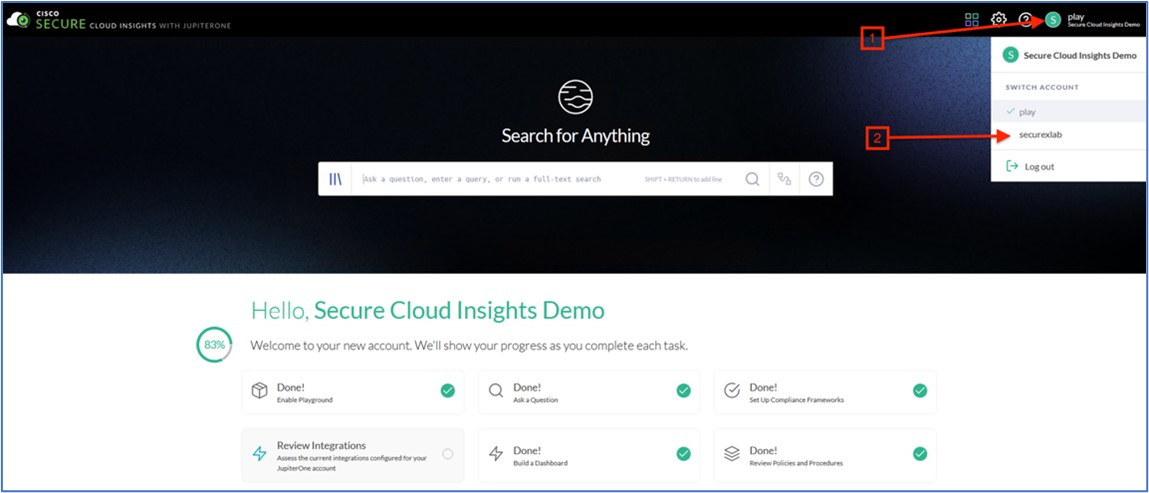This screenshot has height=493, width=1149.
Task: Open the apps grid icon in header
Action: [x=972, y=20]
